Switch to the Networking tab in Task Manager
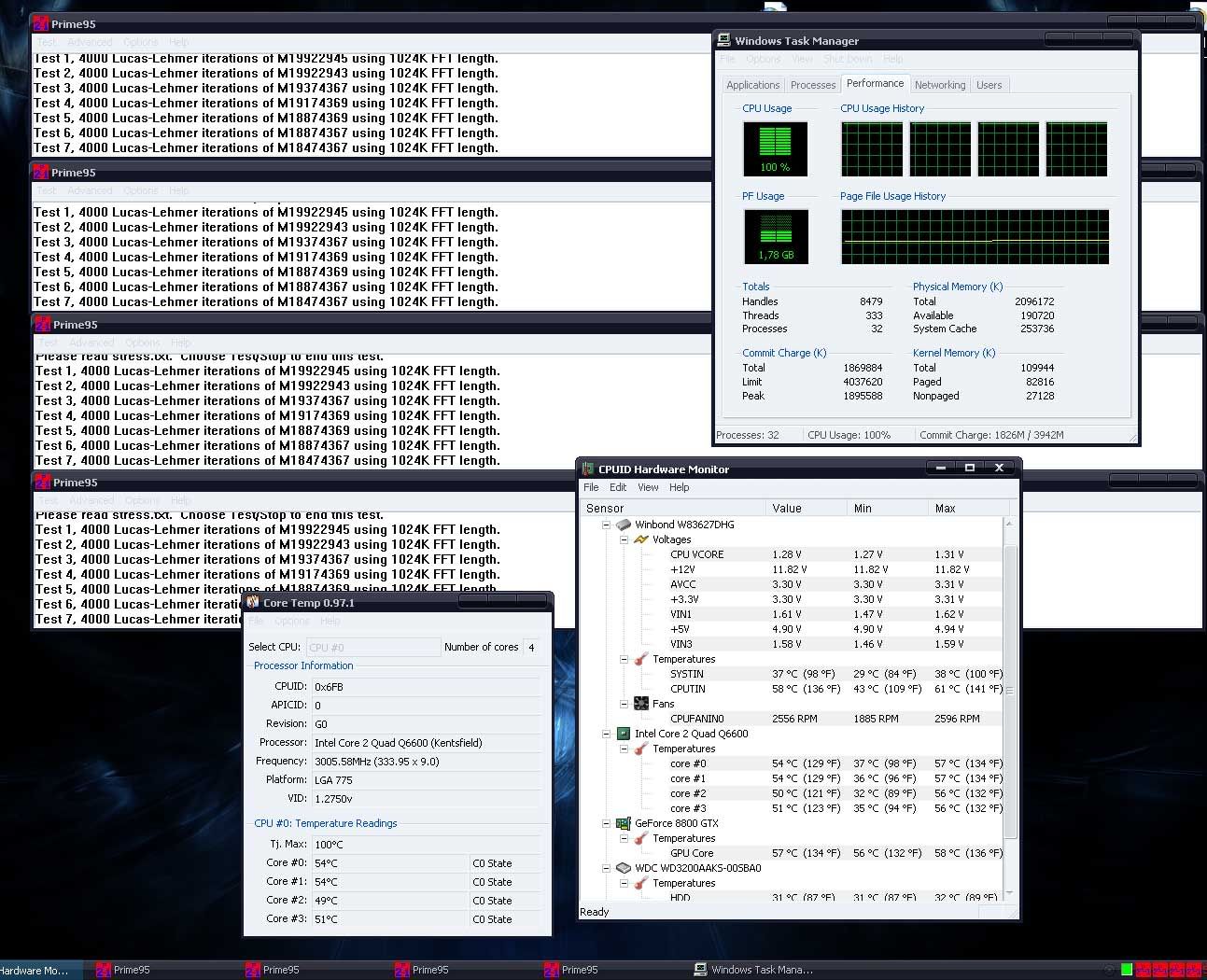The width and height of the screenshot is (1207, 980). (x=940, y=85)
